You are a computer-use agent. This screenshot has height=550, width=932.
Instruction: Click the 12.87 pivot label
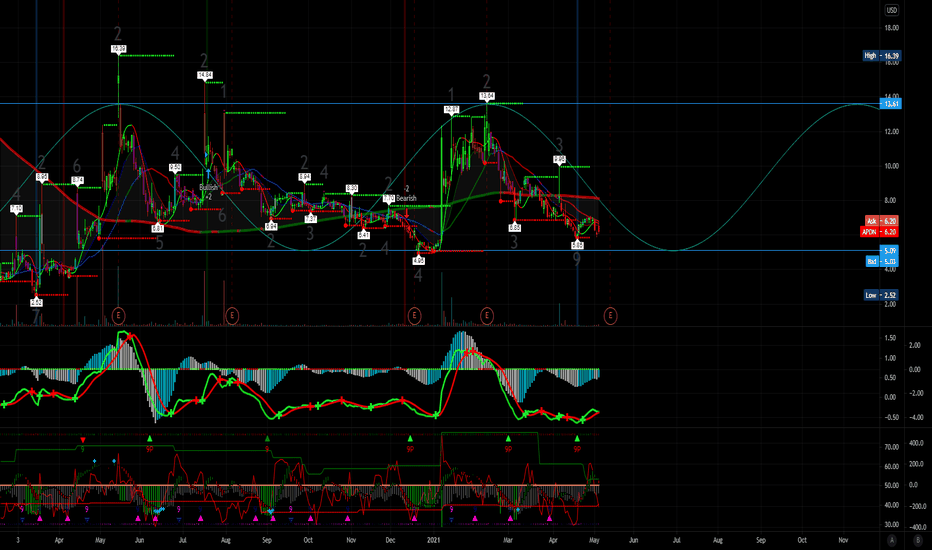pos(451,109)
